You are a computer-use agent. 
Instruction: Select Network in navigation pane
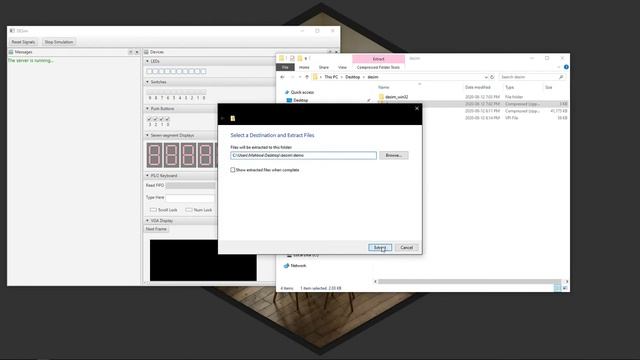pyautogui.click(x=298, y=266)
